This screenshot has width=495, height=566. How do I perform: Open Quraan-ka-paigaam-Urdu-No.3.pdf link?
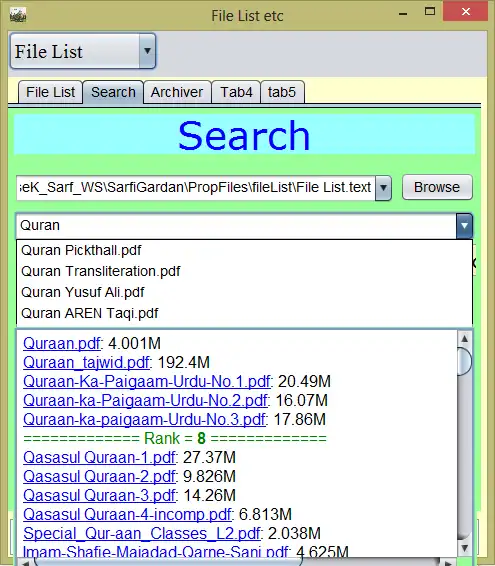point(144,420)
